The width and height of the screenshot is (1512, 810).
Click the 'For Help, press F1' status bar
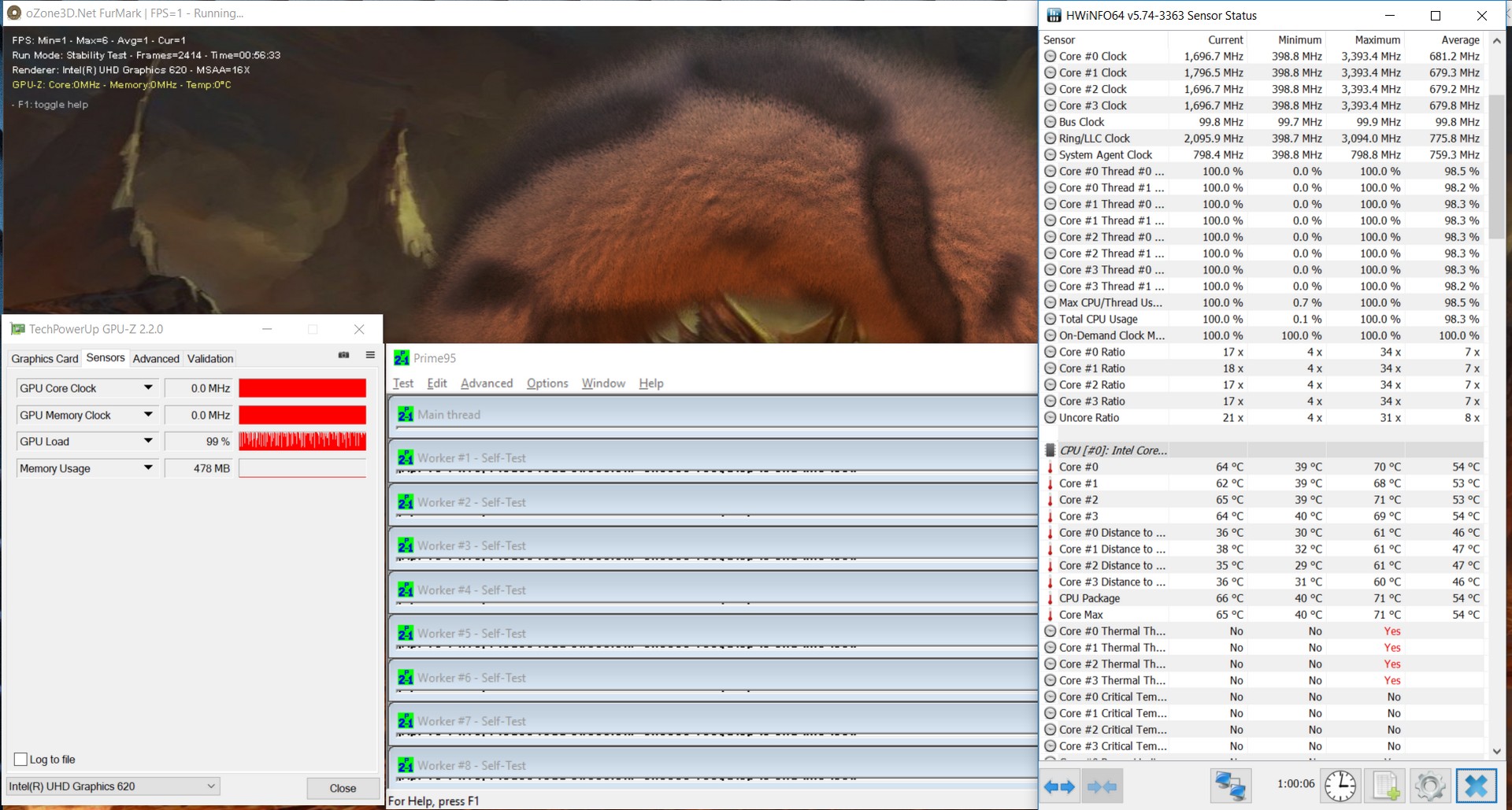pyautogui.click(x=434, y=801)
